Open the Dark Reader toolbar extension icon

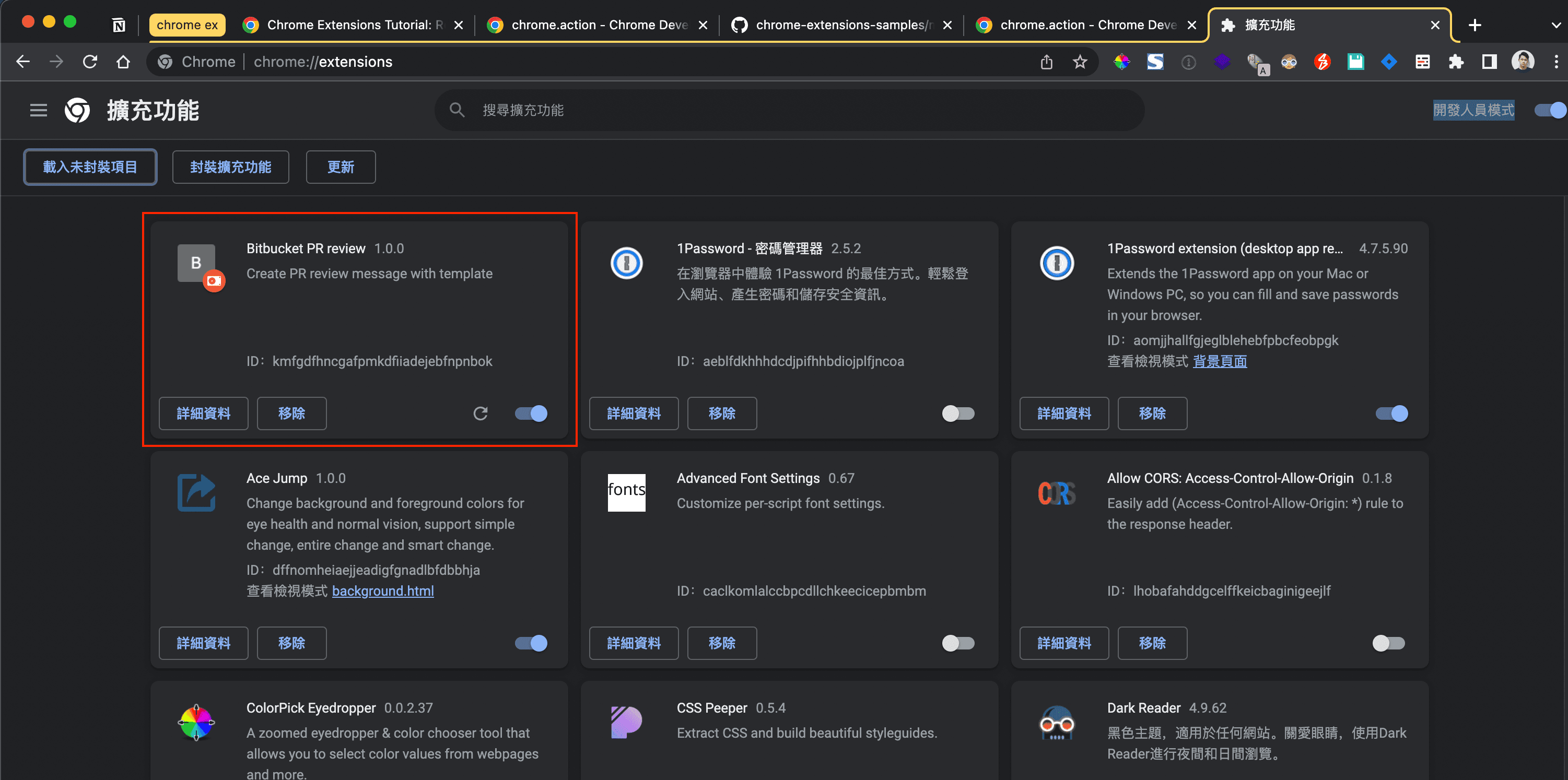pyautogui.click(x=1289, y=62)
